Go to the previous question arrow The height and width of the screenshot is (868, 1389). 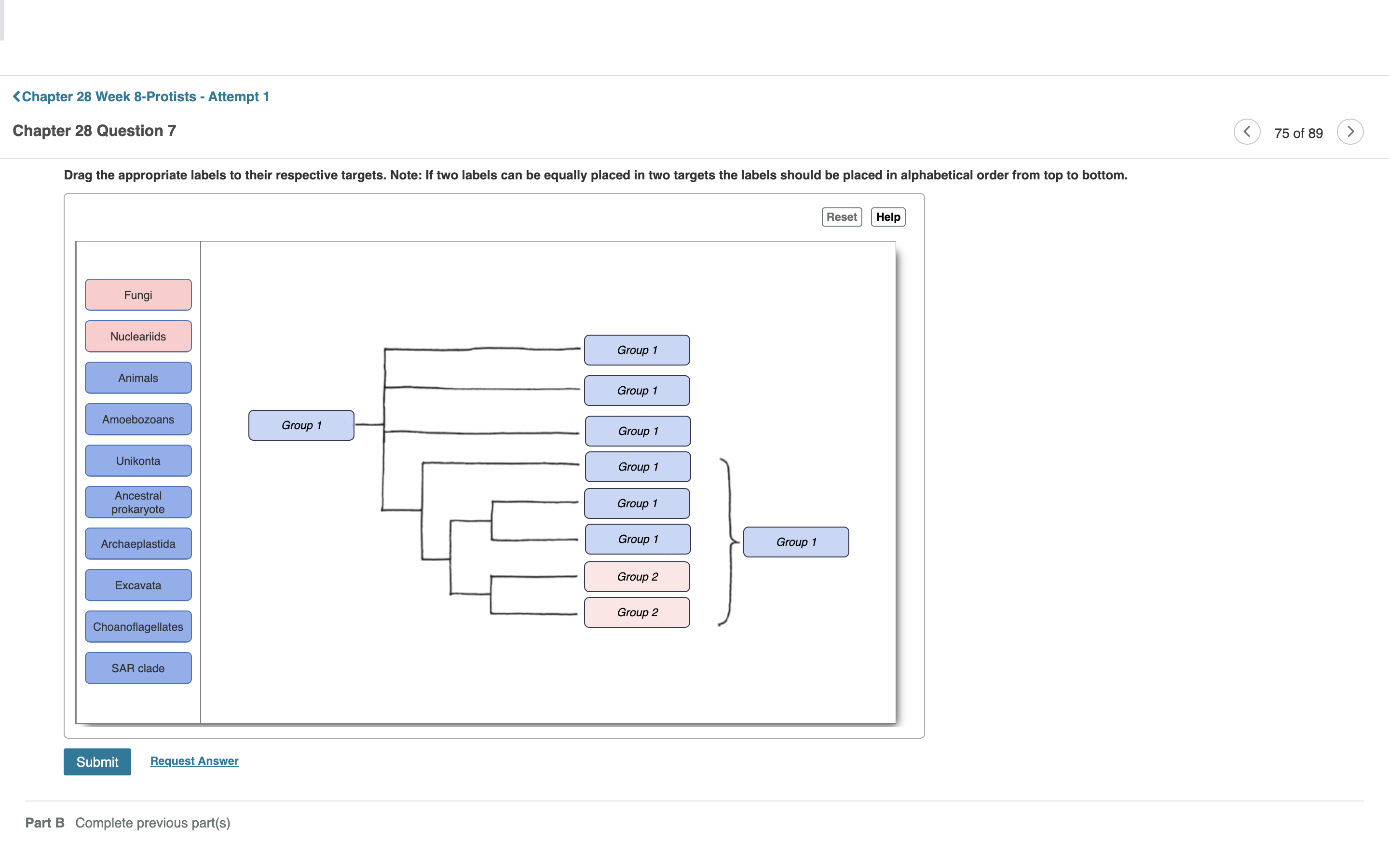pos(1247,132)
